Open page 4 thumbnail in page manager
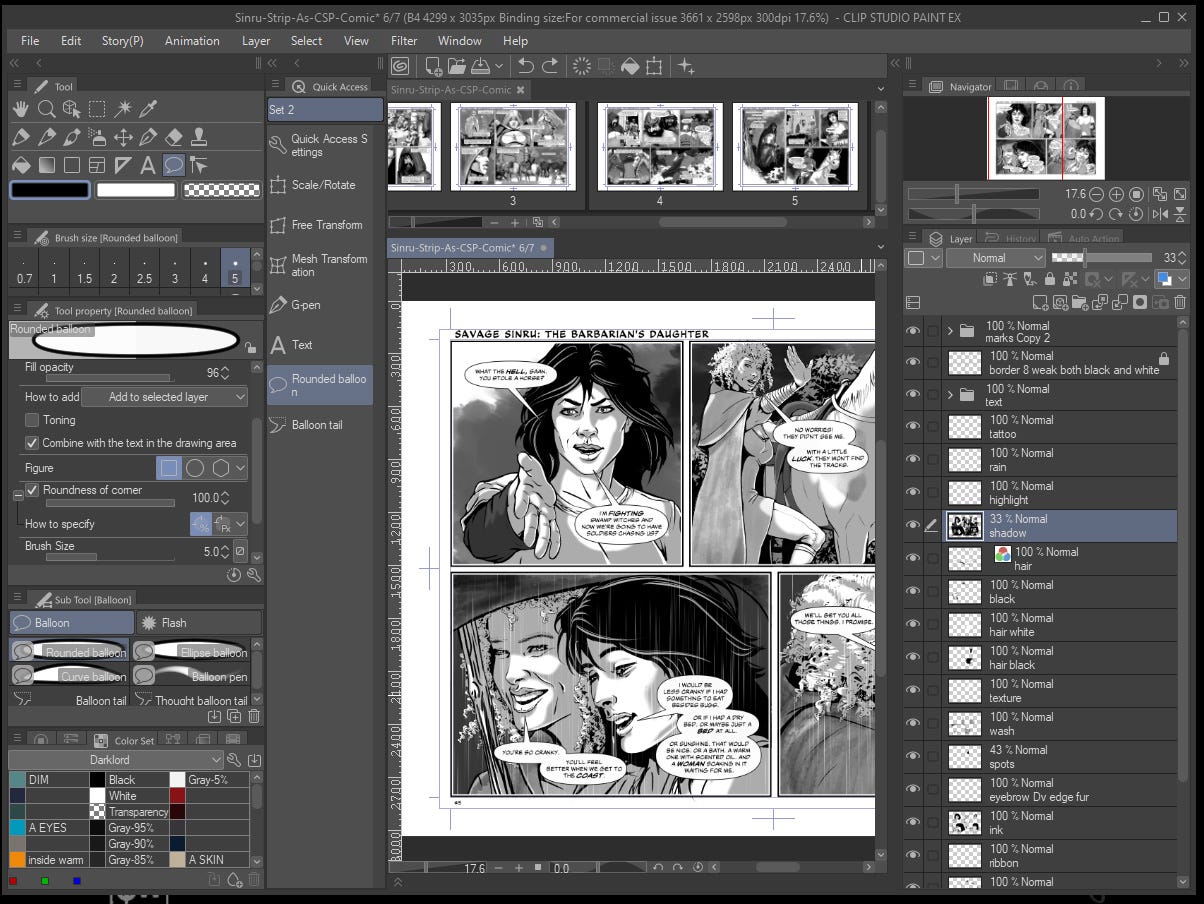 (x=659, y=145)
